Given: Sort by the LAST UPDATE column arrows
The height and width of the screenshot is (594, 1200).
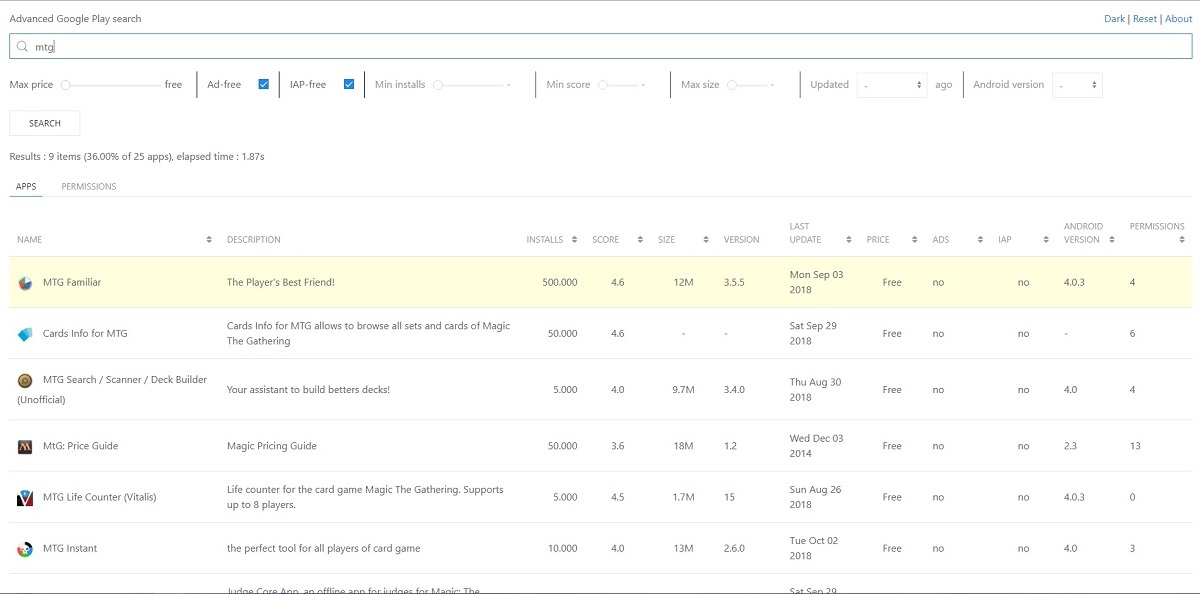Looking at the screenshot, I should [x=848, y=240].
